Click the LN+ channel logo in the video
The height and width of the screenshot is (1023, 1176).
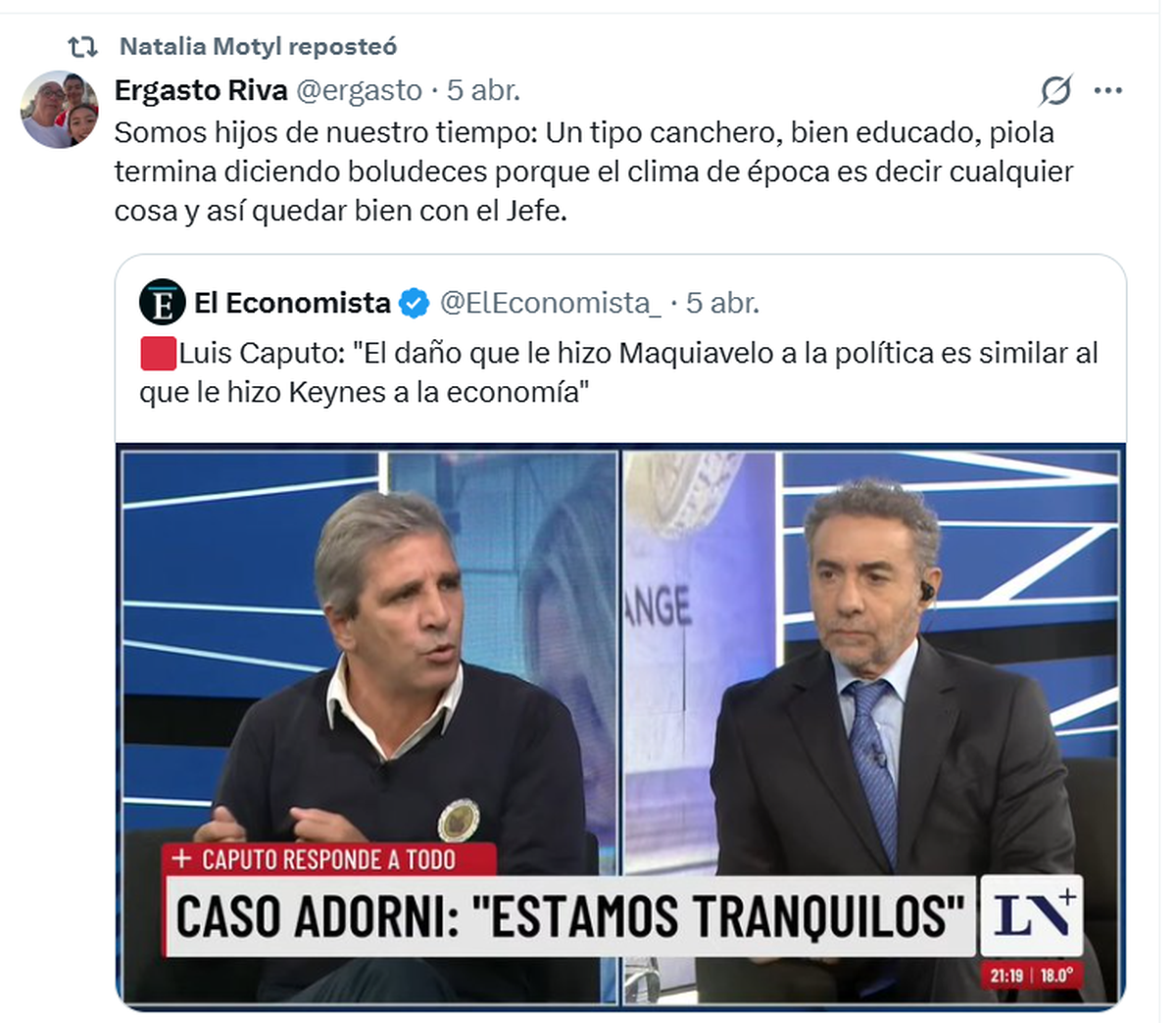1032,914
